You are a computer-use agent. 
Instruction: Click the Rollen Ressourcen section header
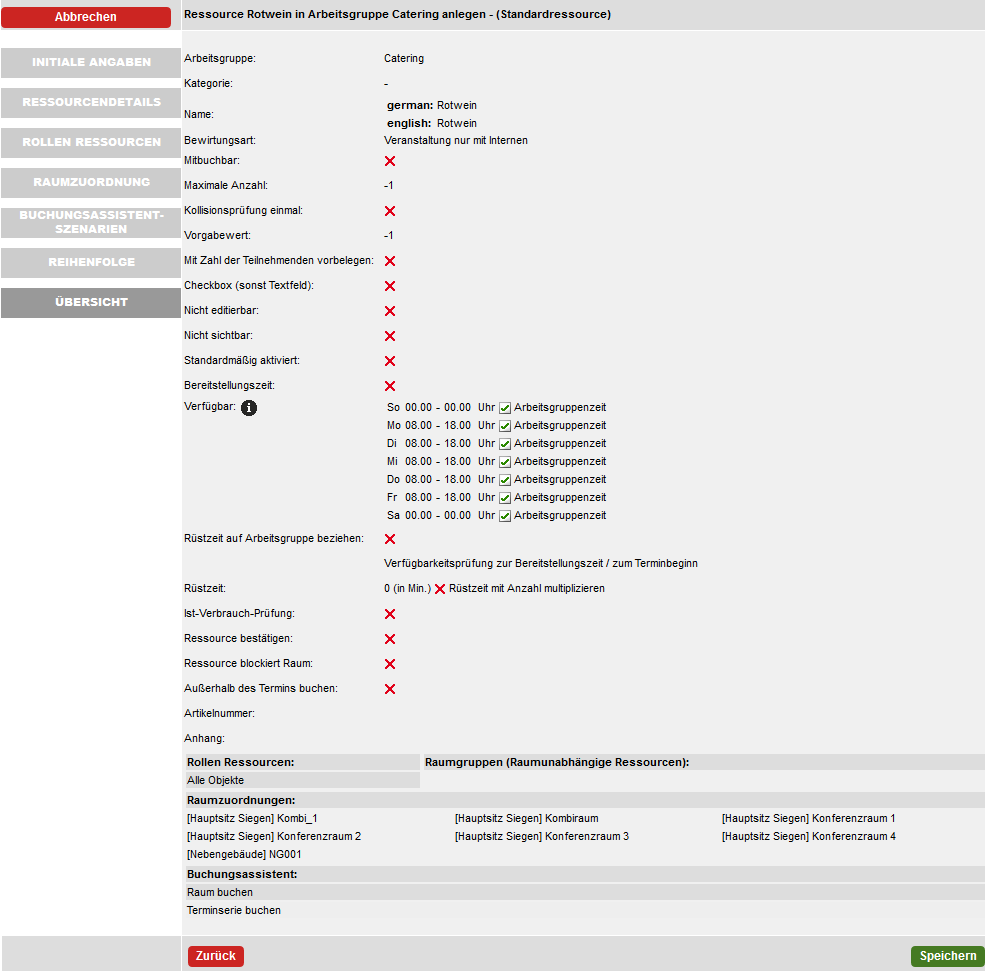[x=302, y=762]
